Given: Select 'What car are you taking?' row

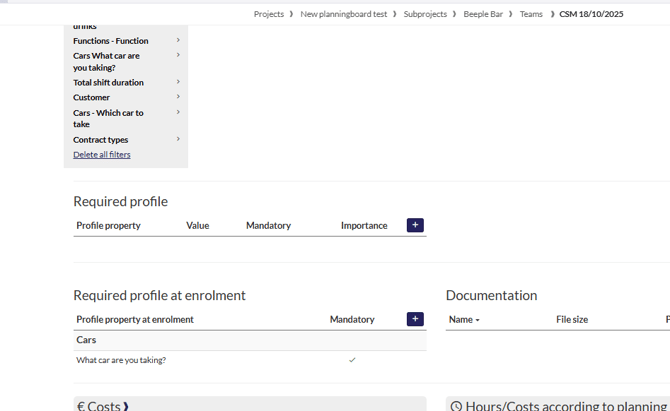Looking at the screenshot, I should coord(121,360).
